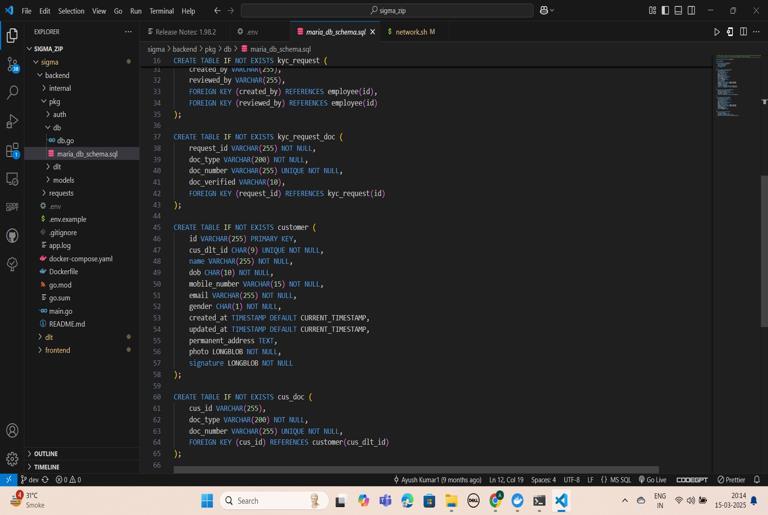Viewport: 768px width, 515px height.
Task: Open Windows Start menu
Action: [207, 501]
